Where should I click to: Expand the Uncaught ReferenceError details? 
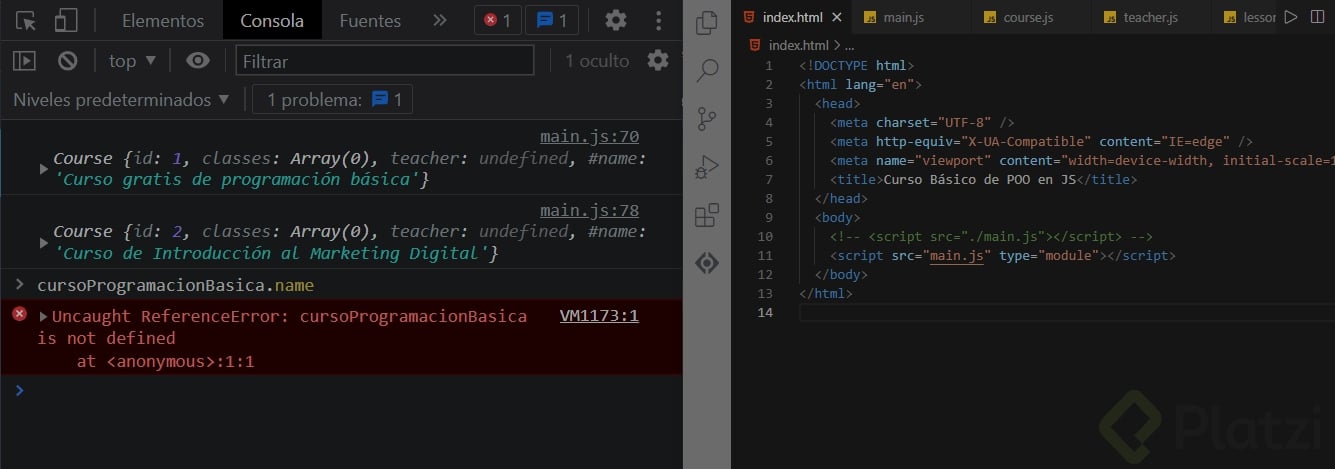point(43,316)
